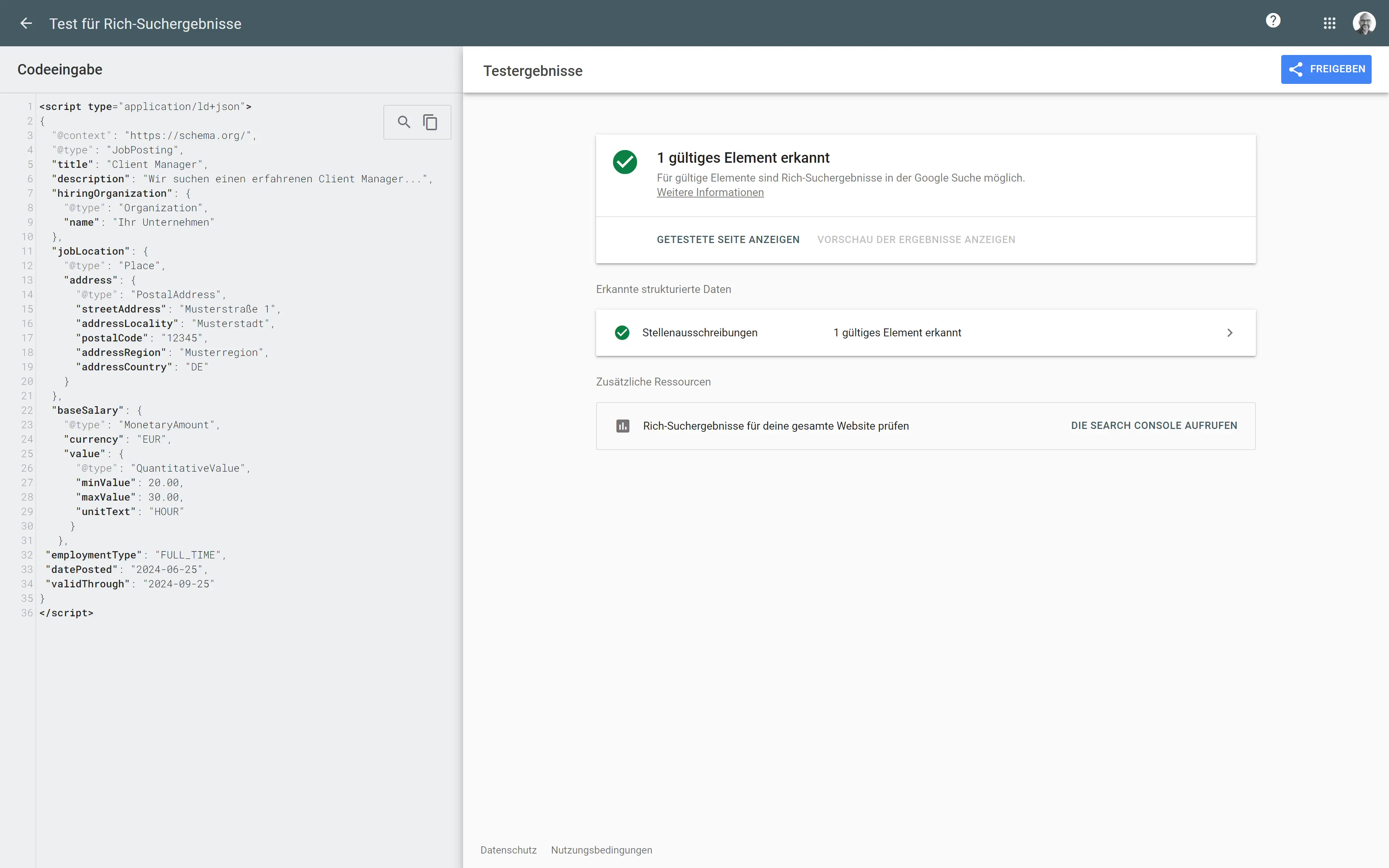Click VORSCHAU DER ERGEBNISSE ANZEIGEN
Image resolution: width=1389 pixels, height=868 pixels.
click(x=916, y=240)
